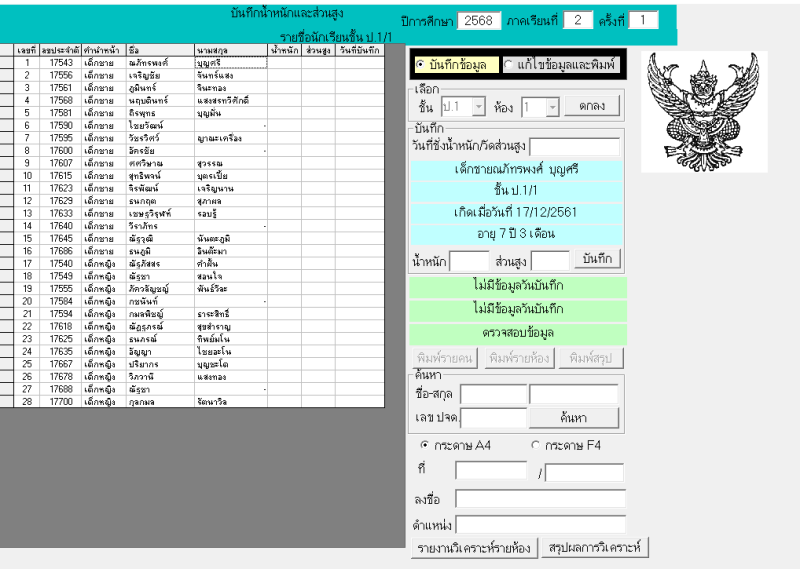Choose กระดาษ A4 paper size
Viewport: 800px width, 569px height.
click(426, 444)
